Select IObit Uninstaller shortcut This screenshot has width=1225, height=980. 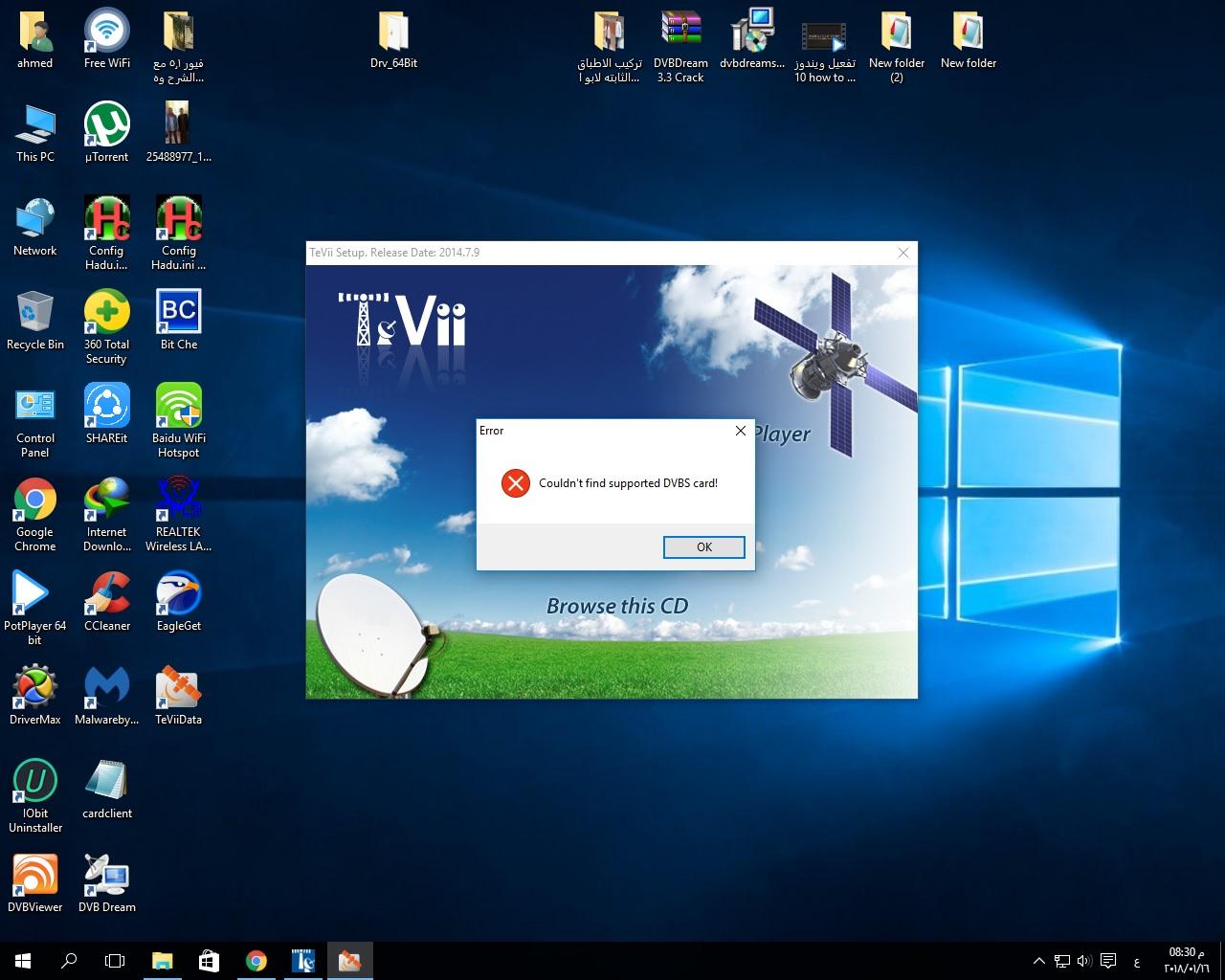(x=35, y=796)
